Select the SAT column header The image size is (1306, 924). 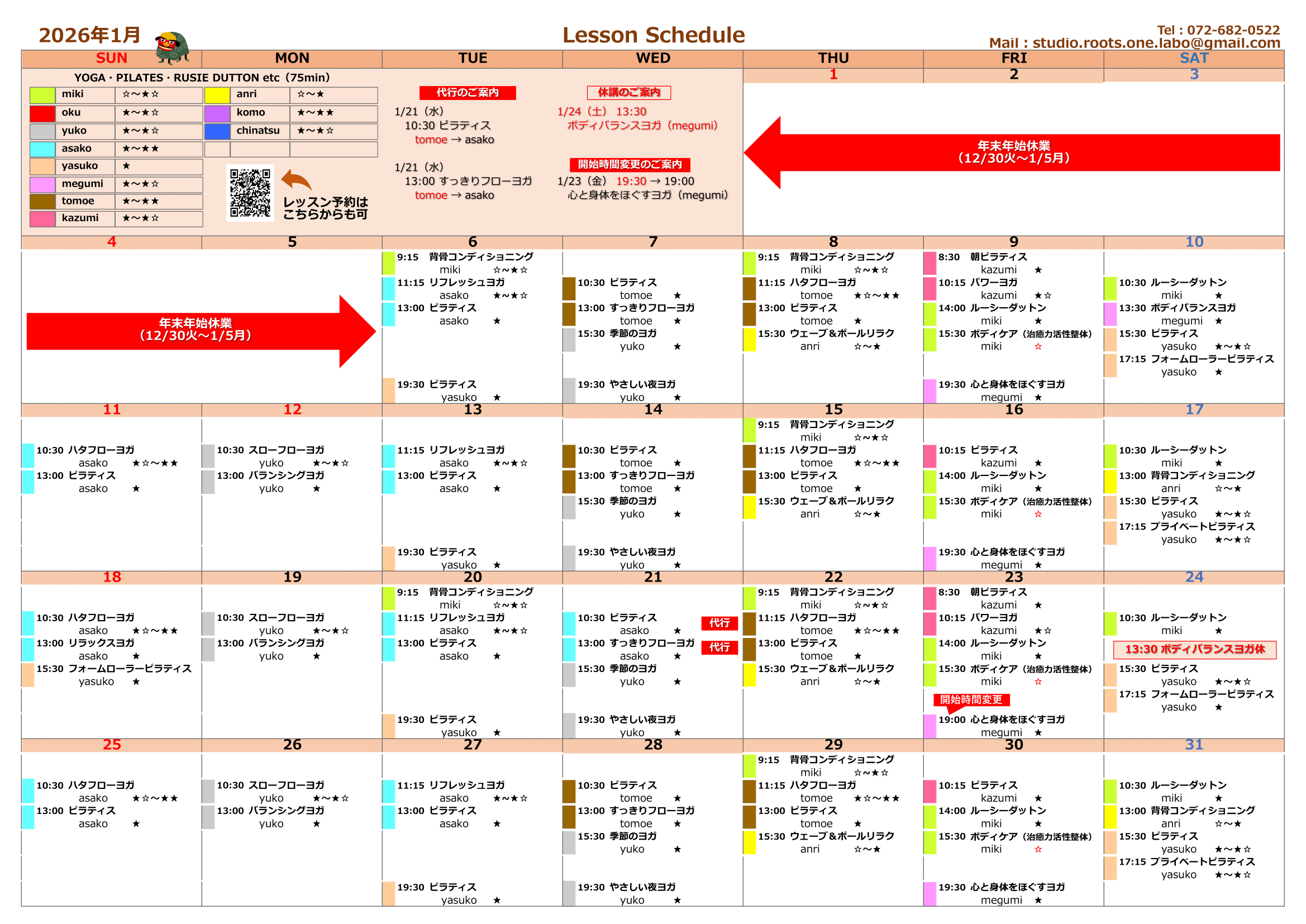(1193, 59)
